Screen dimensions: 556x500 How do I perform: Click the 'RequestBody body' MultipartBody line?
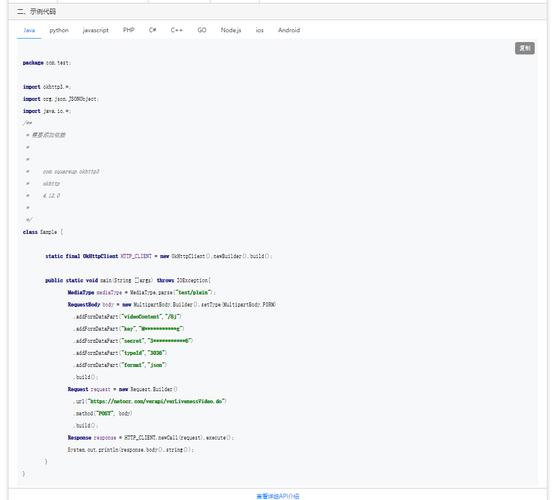pos(172,304)
